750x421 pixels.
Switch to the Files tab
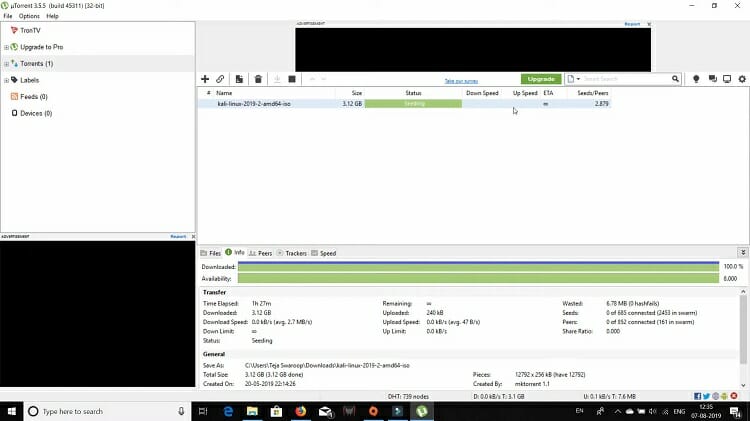tap(210, 253)
